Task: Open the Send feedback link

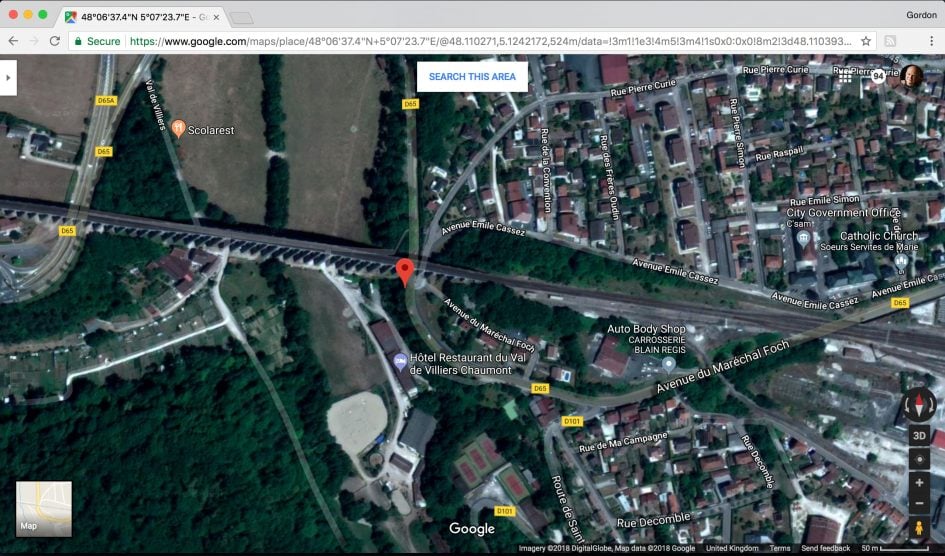Action: (x=825, y=548)
